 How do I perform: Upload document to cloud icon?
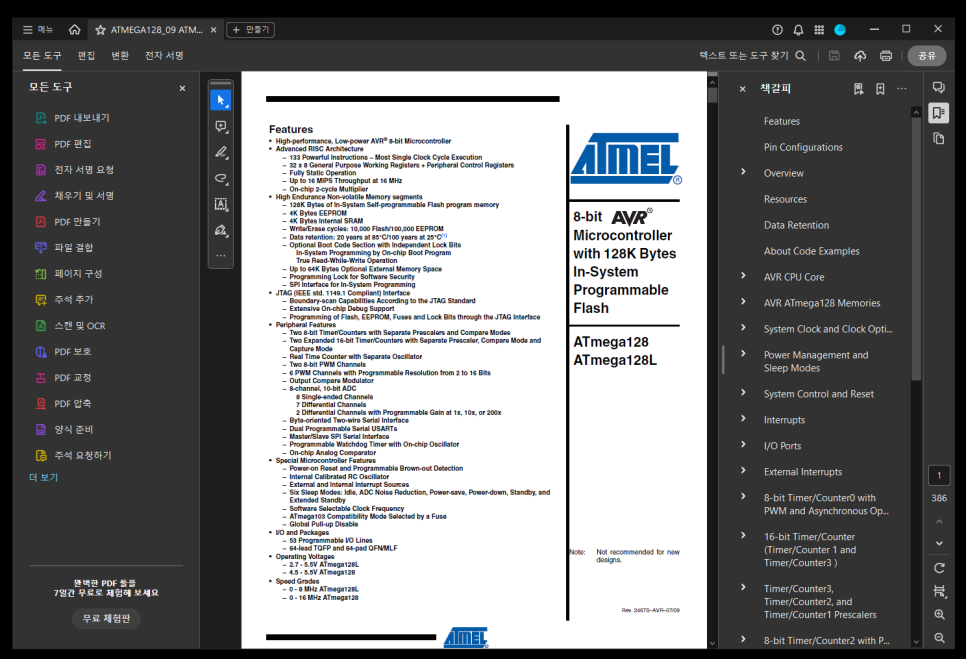860,55
